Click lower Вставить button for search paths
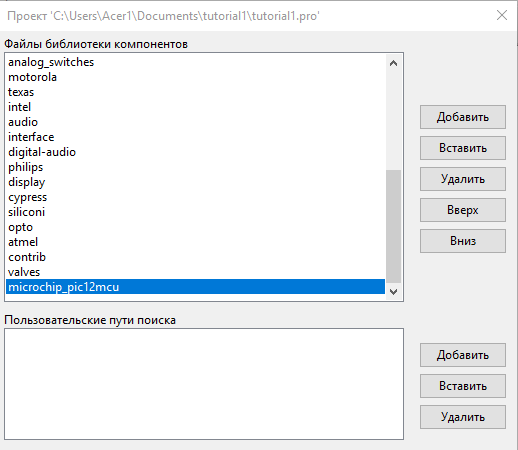The width and height of the screenshot is (518, 450). (x=463, y=386)
